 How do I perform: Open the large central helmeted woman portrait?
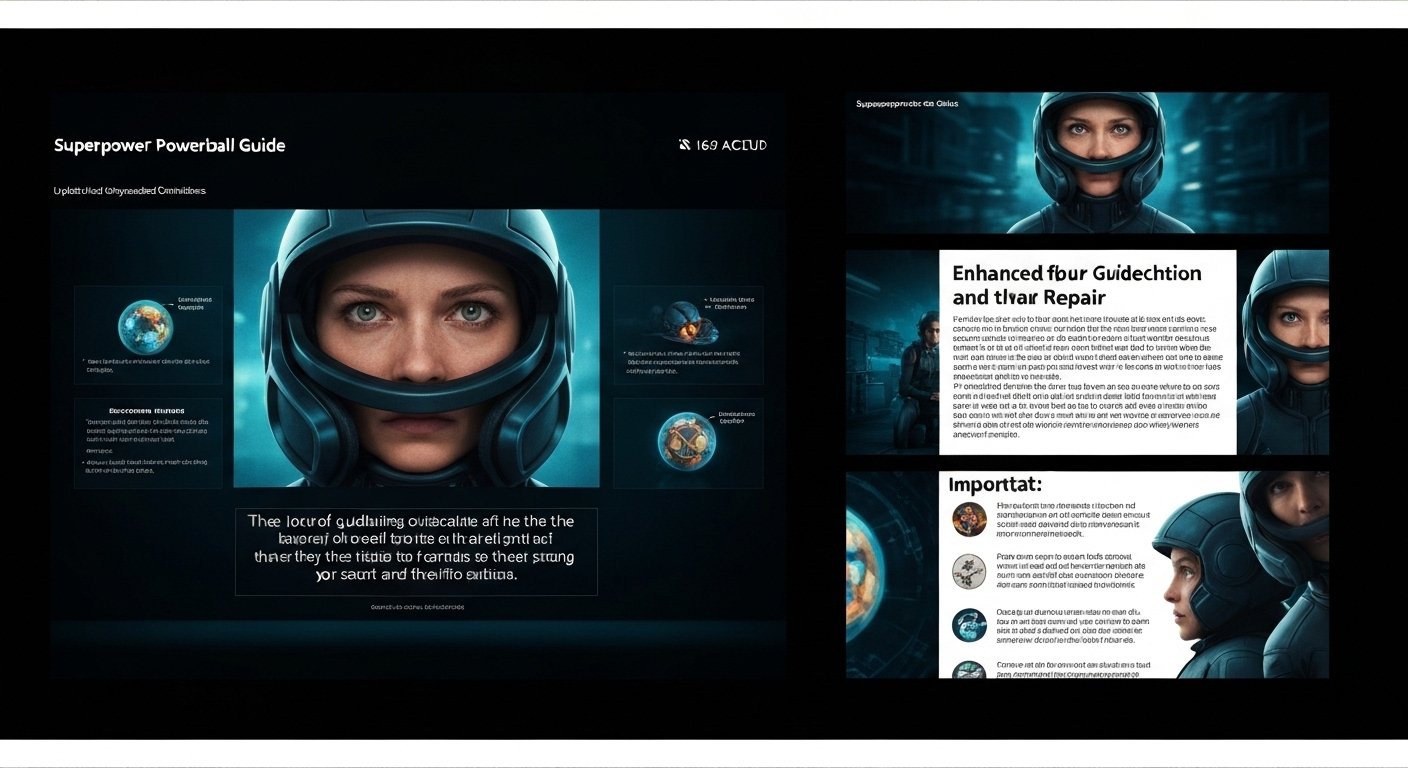(x=416, y=348)
